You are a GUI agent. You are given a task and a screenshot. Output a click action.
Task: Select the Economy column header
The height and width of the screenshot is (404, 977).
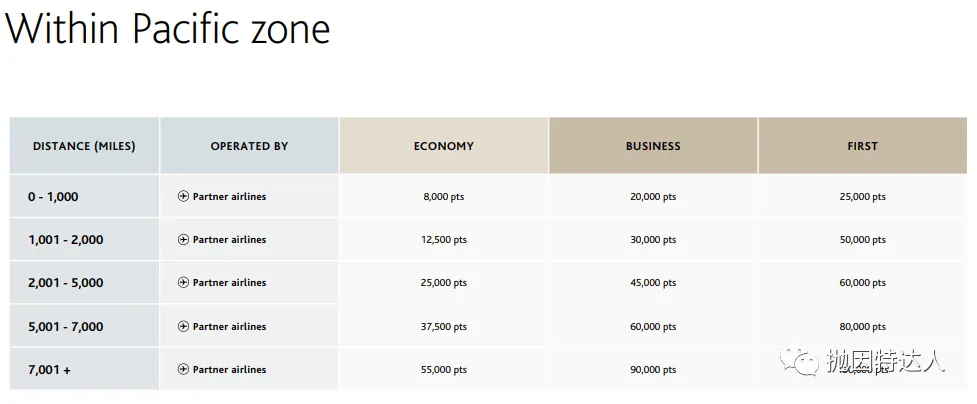click(443, 146)
